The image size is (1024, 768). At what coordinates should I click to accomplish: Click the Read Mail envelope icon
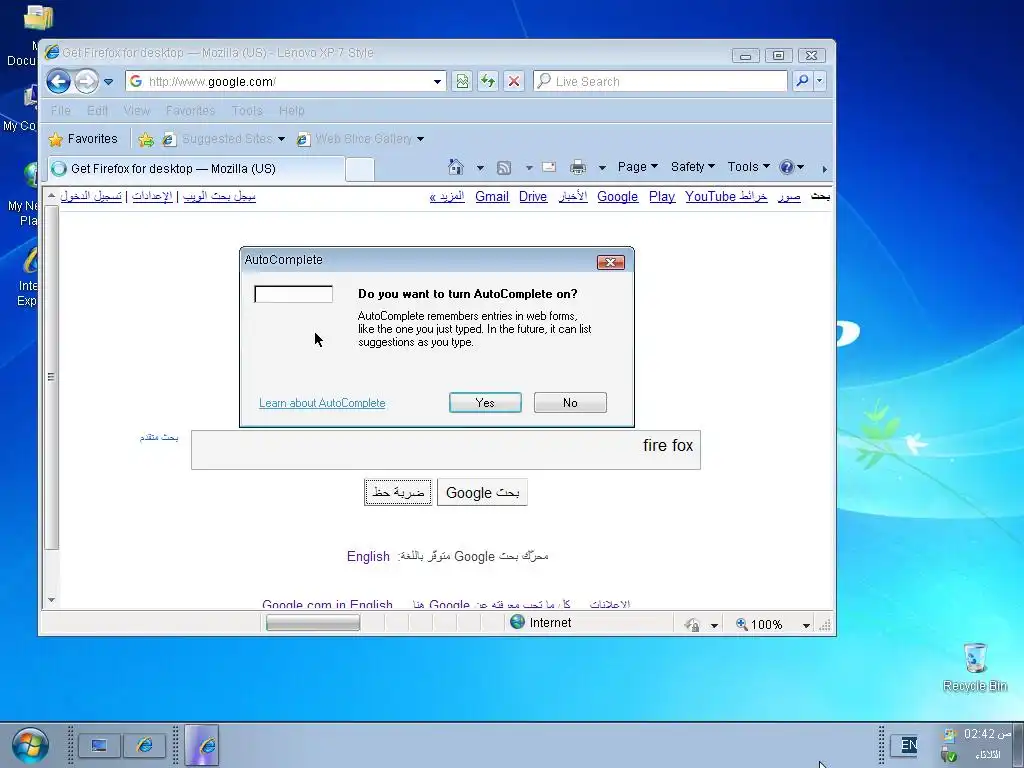549,167
